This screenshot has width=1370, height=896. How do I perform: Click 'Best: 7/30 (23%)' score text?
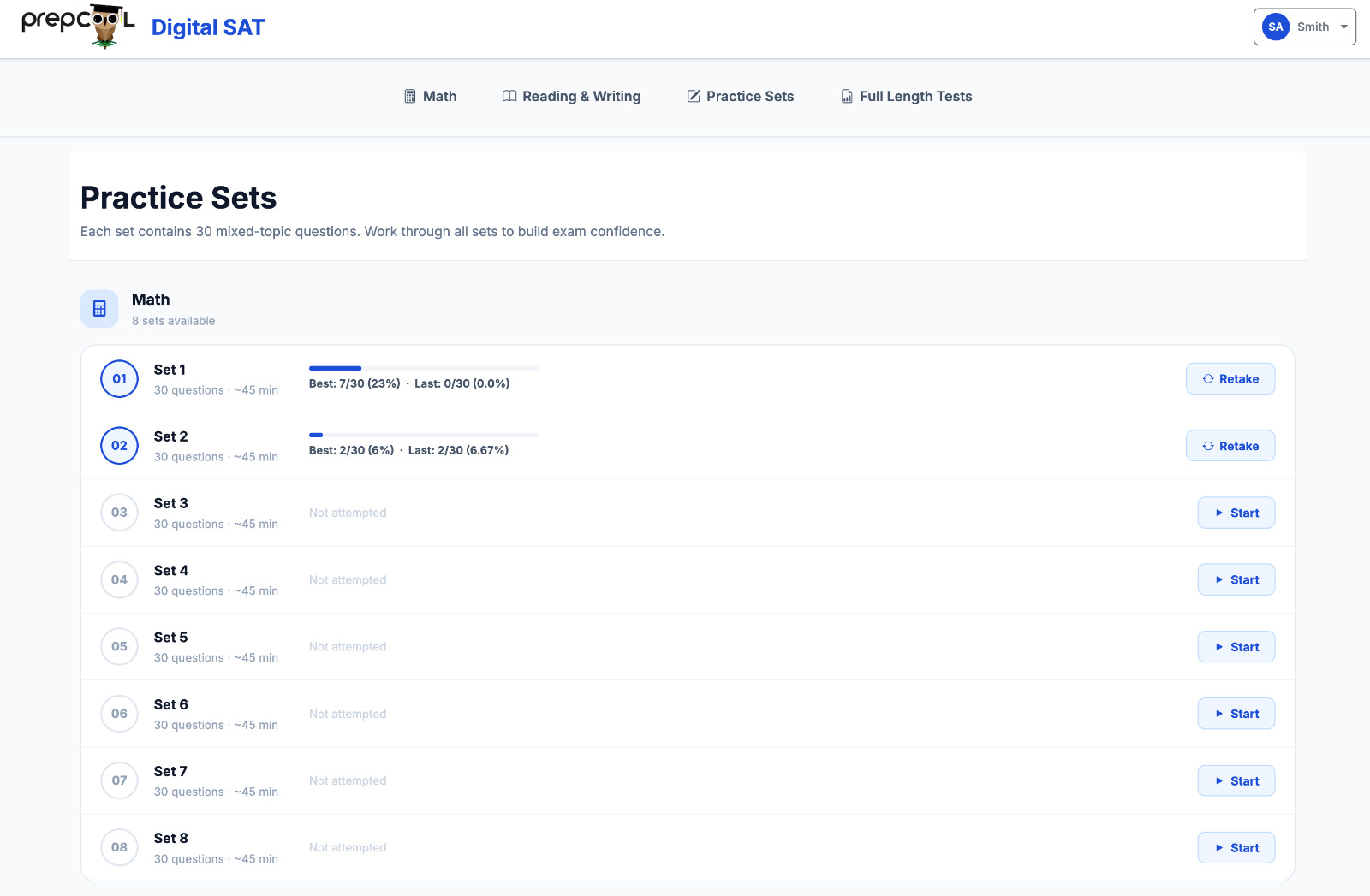click(354, 383)
